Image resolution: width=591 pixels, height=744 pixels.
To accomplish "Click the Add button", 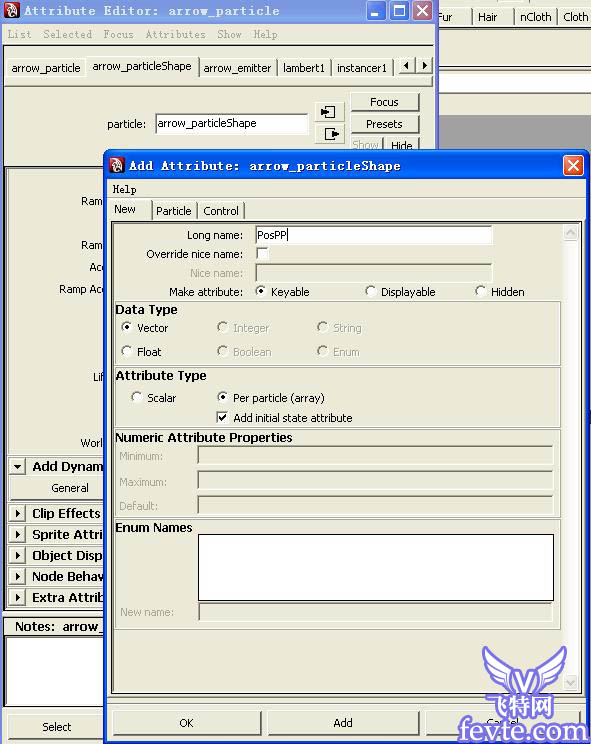I will coord(343,723).
